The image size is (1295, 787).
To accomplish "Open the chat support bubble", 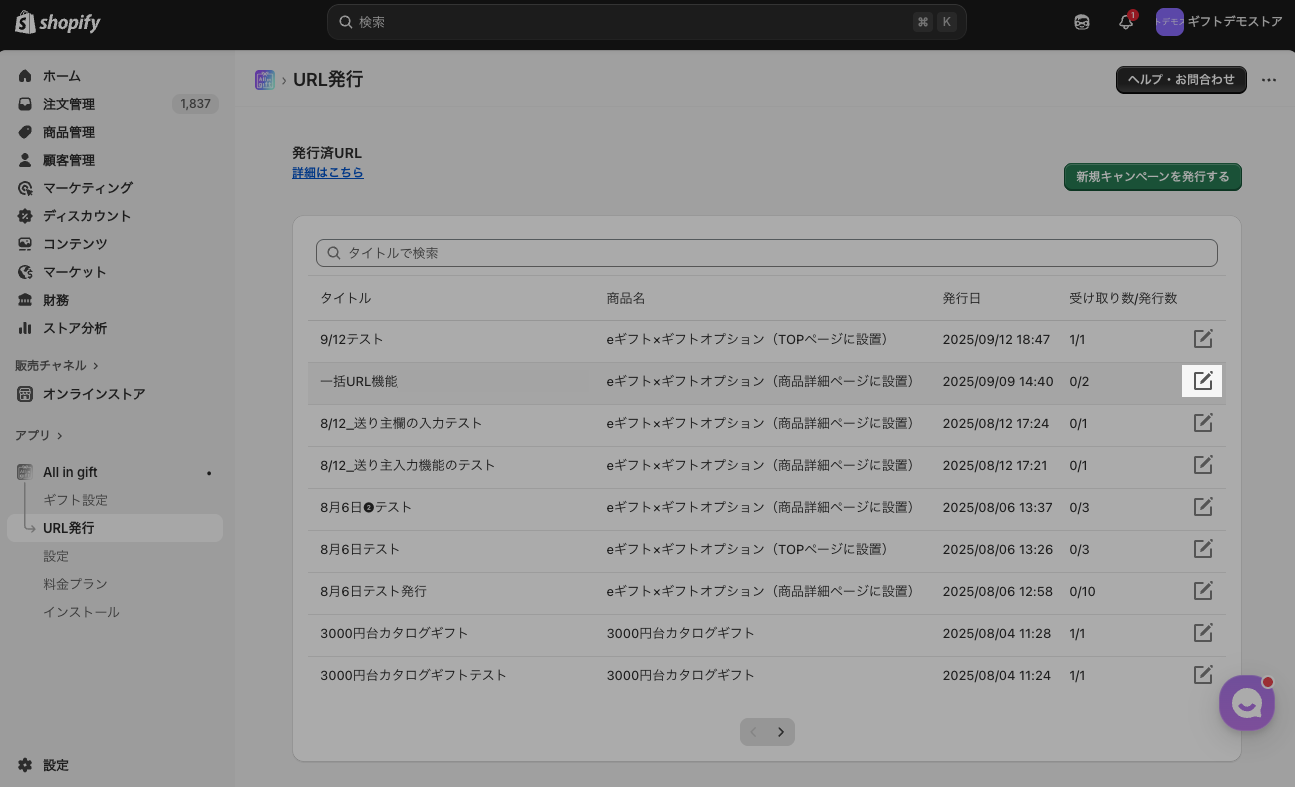I will pyautogui.click(x=1246, y=703).
